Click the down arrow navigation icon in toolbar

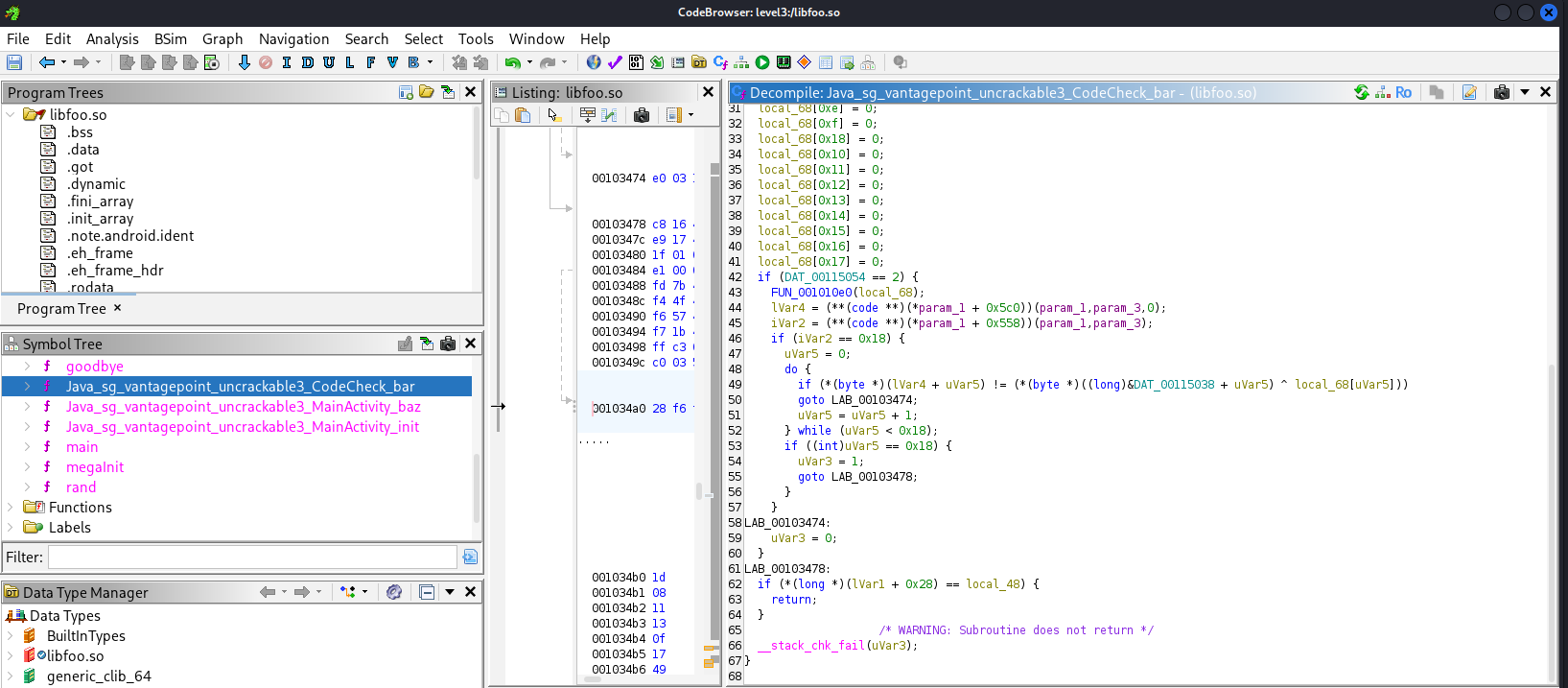(244, 62)
